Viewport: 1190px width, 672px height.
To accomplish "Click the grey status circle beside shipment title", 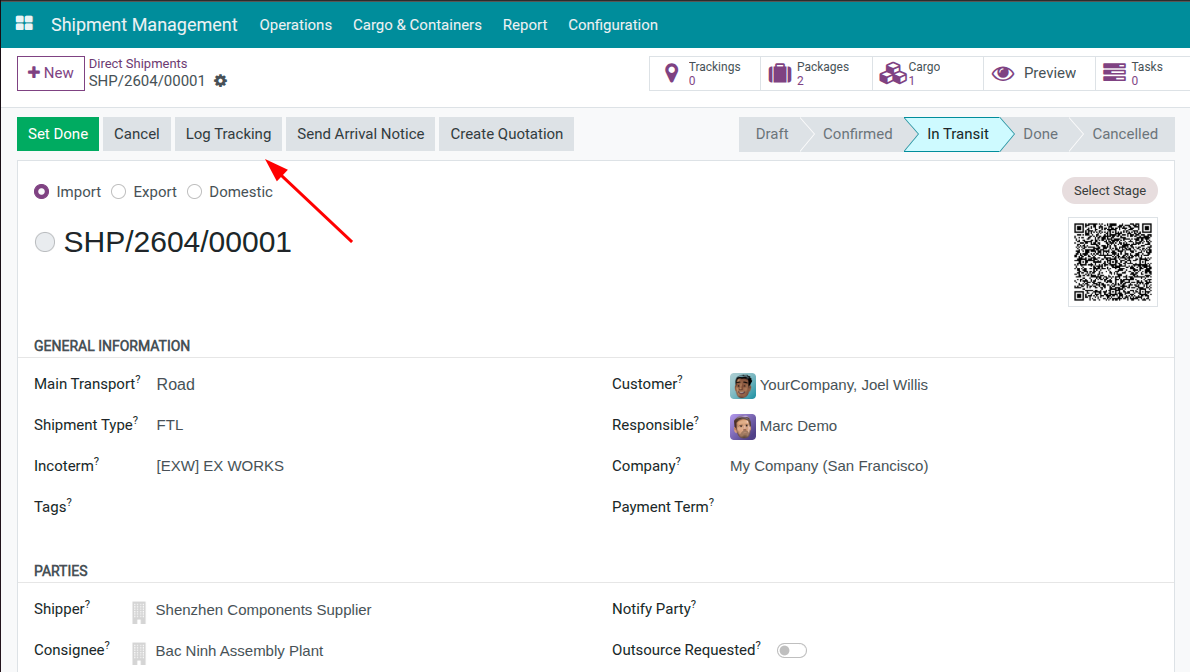I will (45, 242).
